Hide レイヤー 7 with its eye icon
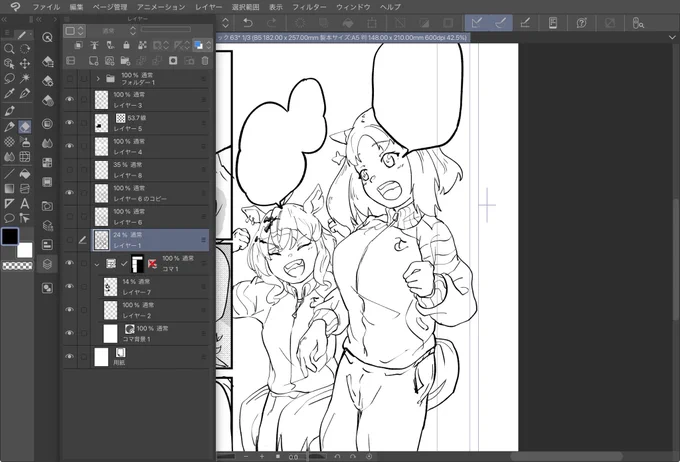 [69, 287]
